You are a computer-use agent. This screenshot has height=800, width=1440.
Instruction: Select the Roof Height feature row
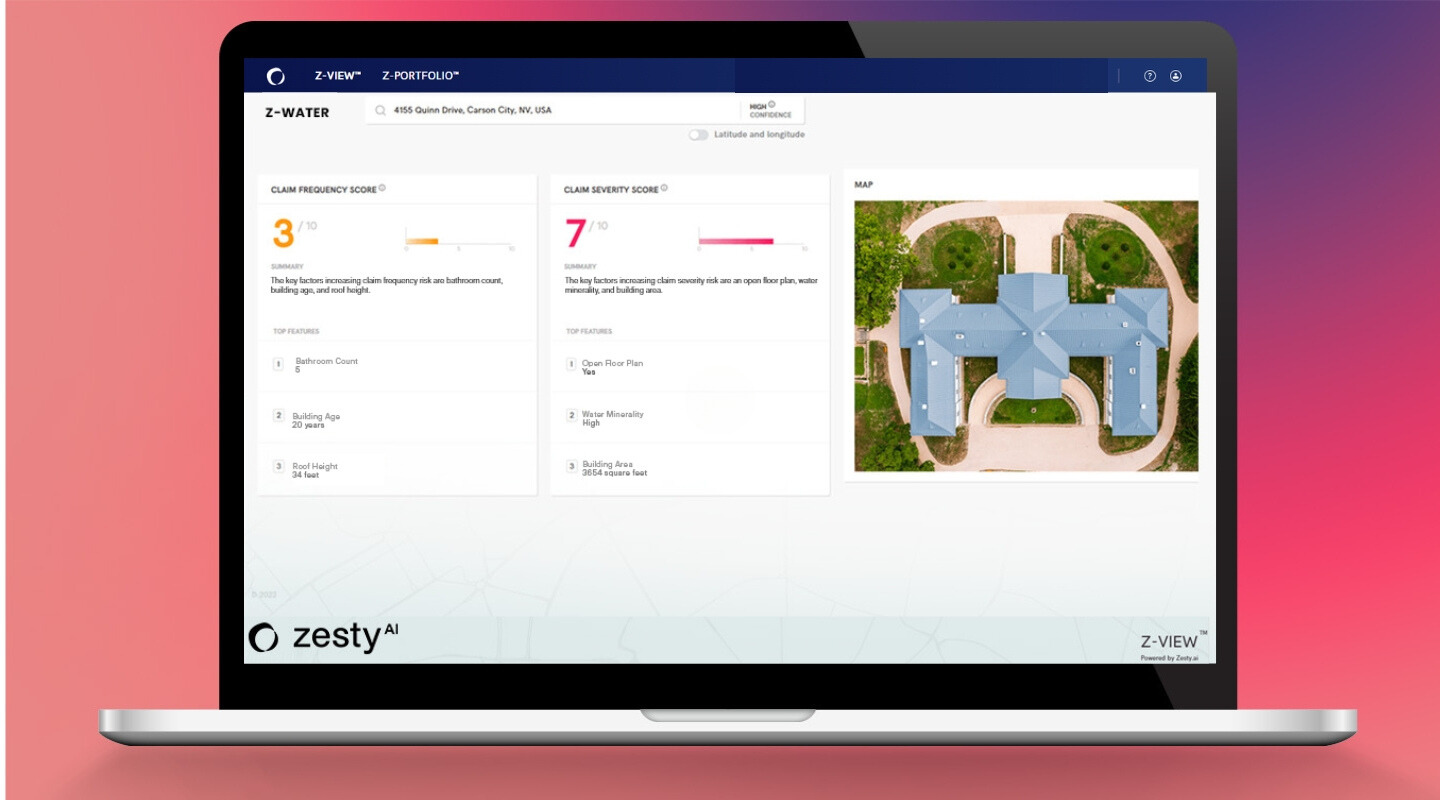[x=397, y=470]
